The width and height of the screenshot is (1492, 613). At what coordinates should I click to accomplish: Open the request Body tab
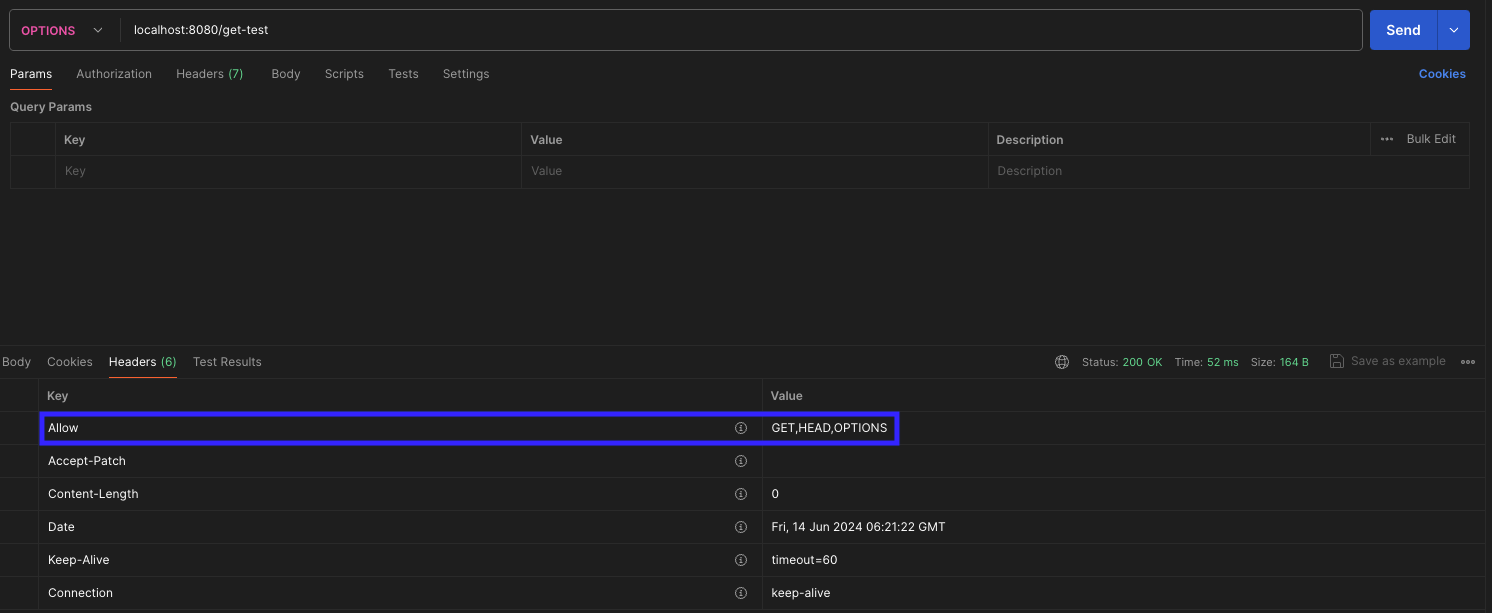tap(286, 74)
